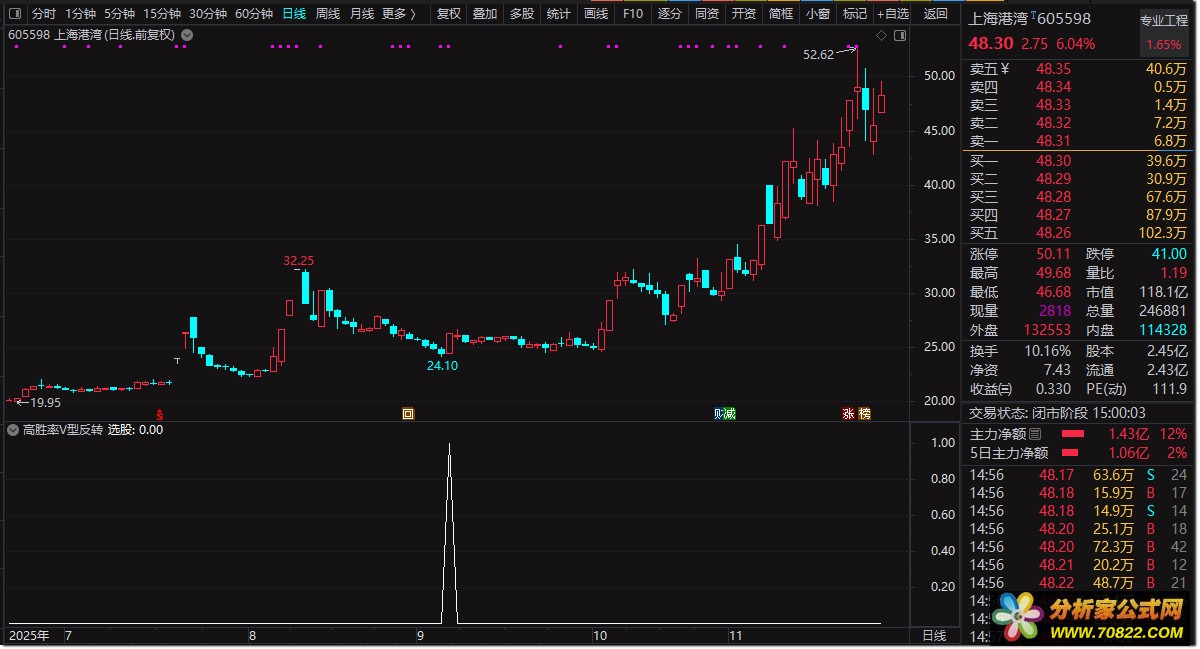Click the 日线 label at bottom right
Image resolution: width=1200 pixels, height=649 pixels.
934,636
